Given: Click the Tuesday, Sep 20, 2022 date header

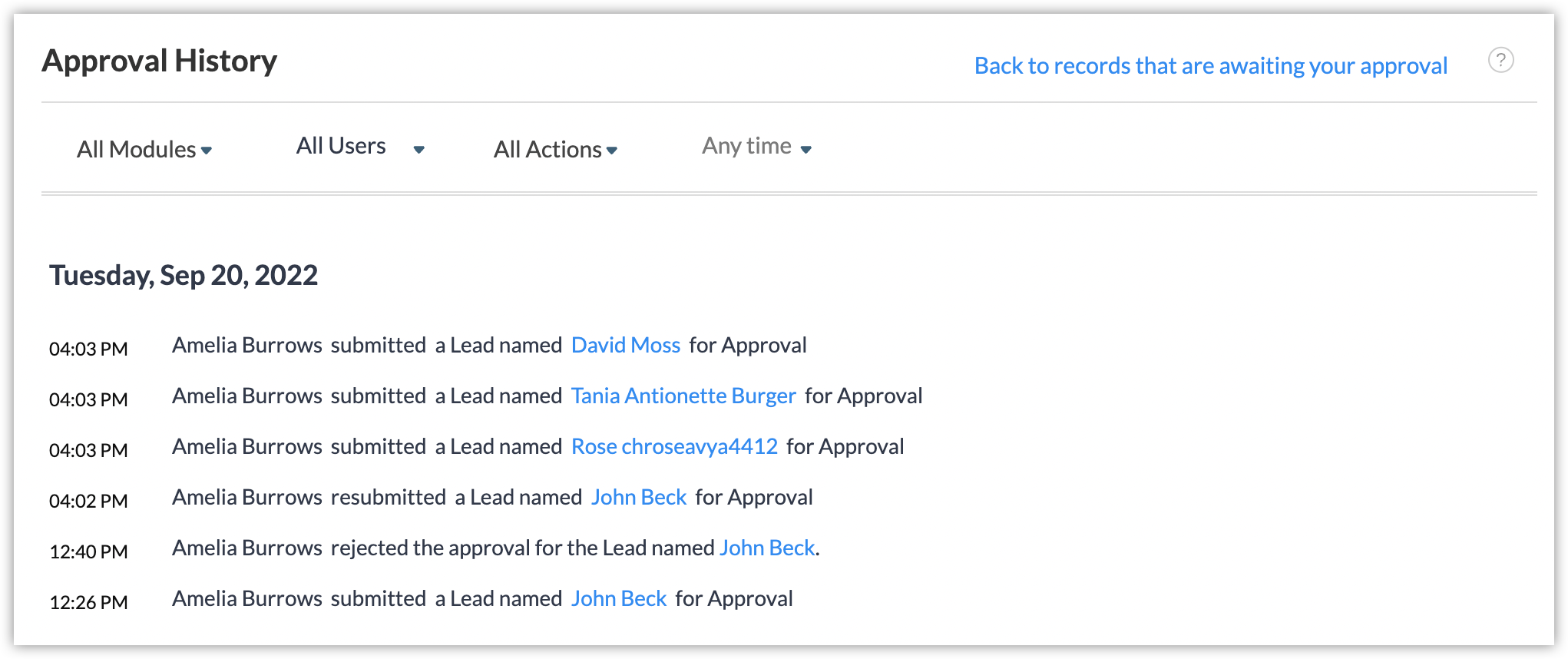Looking at the screenshot, I should pos(184,275).
